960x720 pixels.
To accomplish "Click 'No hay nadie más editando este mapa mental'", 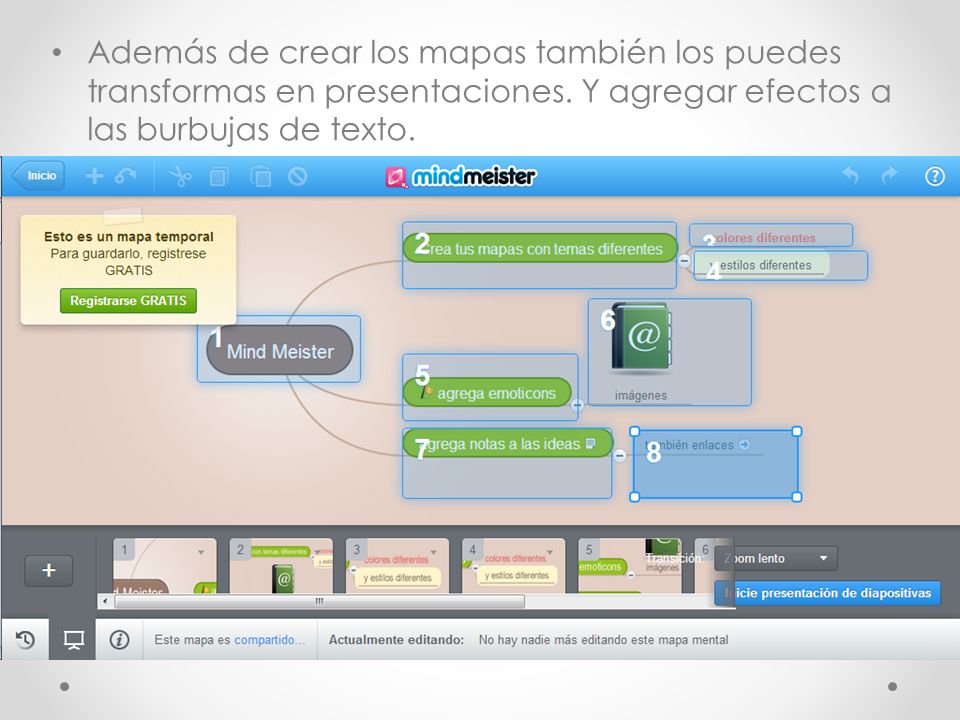I will pyautogui.click(x=604, y=640).
